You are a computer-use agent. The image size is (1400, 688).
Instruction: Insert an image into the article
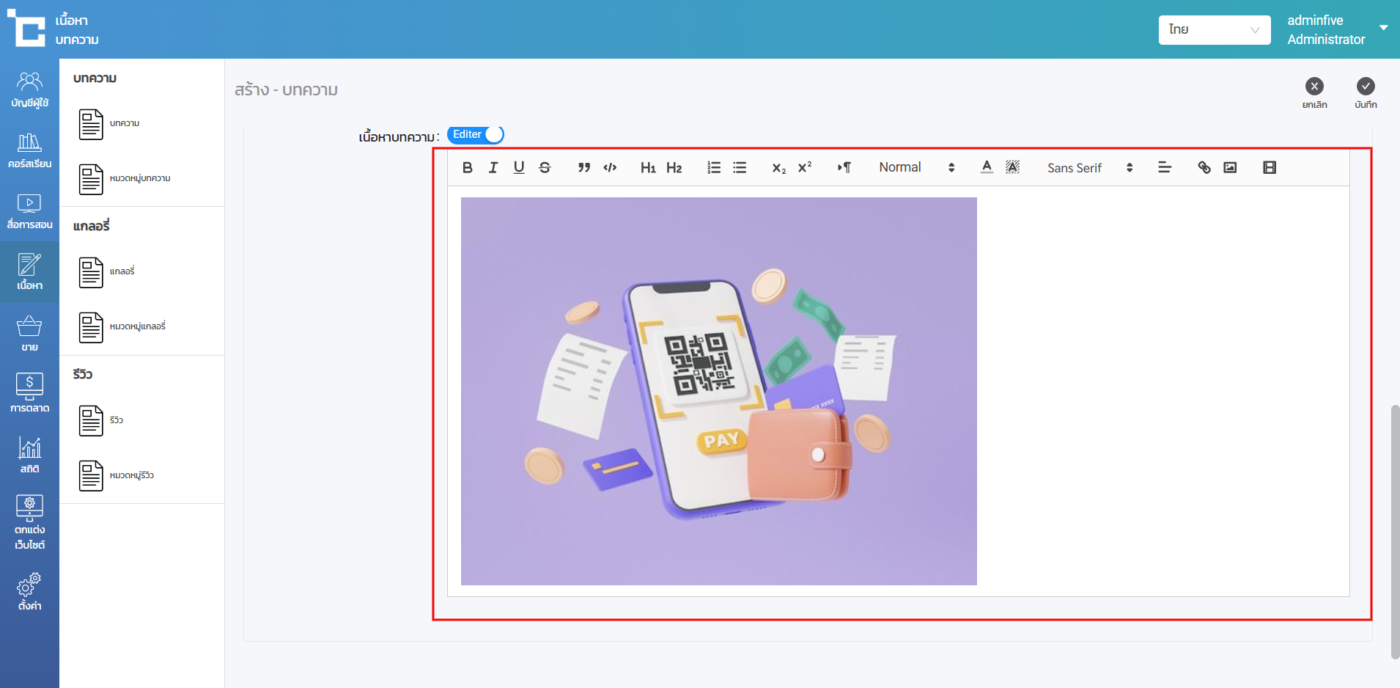(x=1230, y=168)
